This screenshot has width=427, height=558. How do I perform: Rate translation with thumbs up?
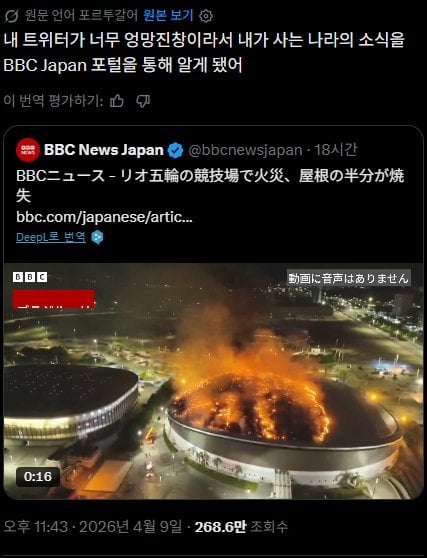click(117, 101)
